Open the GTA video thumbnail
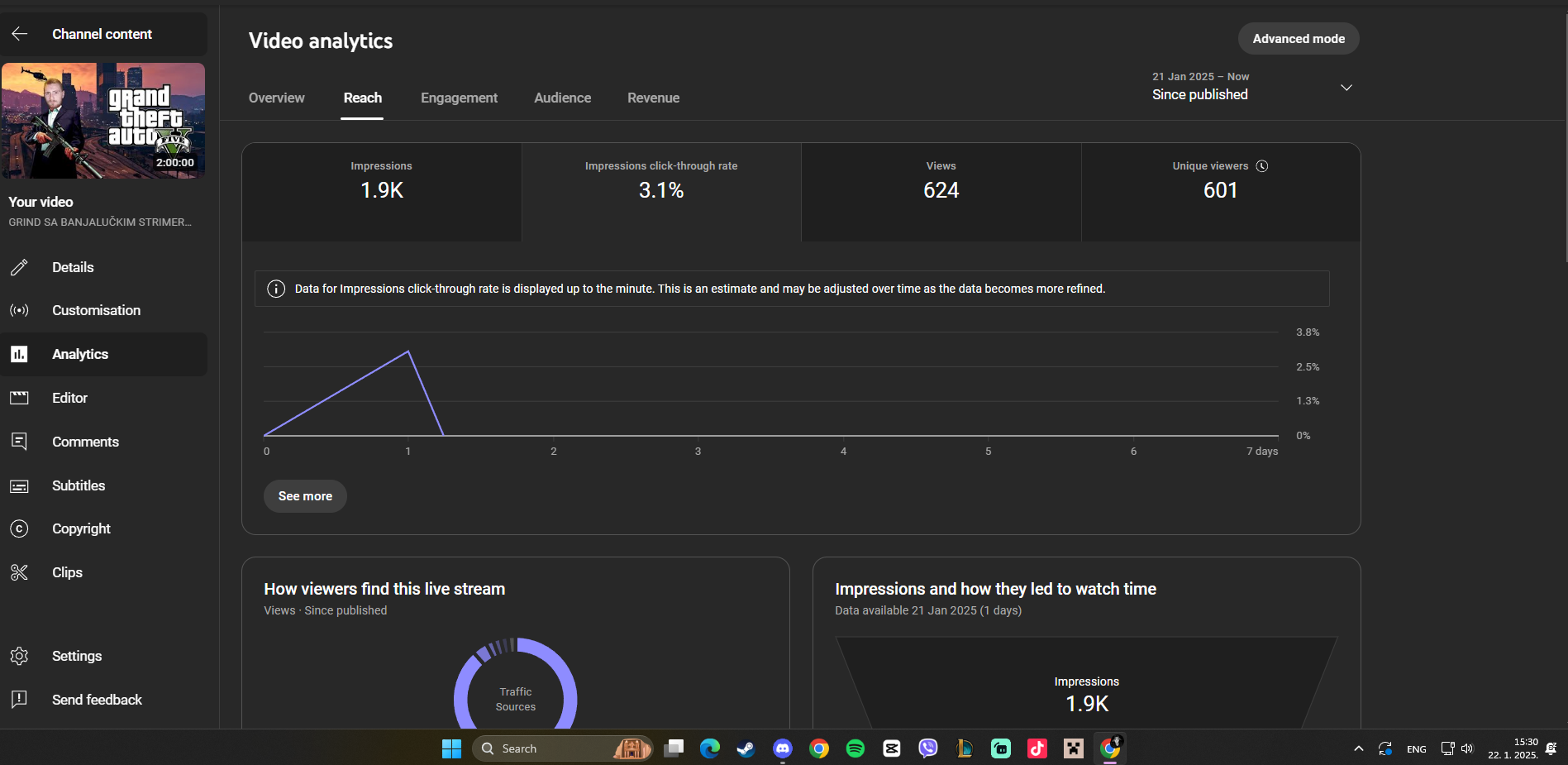This screenshot has height=765, width=1568. [103, 121]
